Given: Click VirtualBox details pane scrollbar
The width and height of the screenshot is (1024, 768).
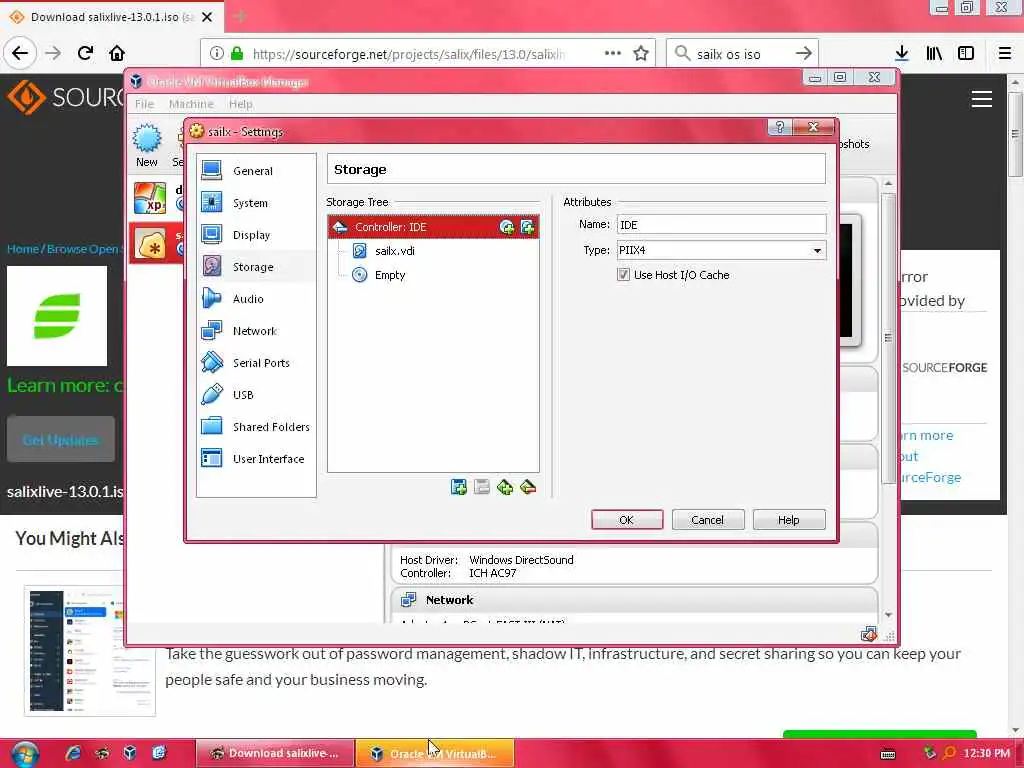Looking at the screenshot, I should click(888, 338).
